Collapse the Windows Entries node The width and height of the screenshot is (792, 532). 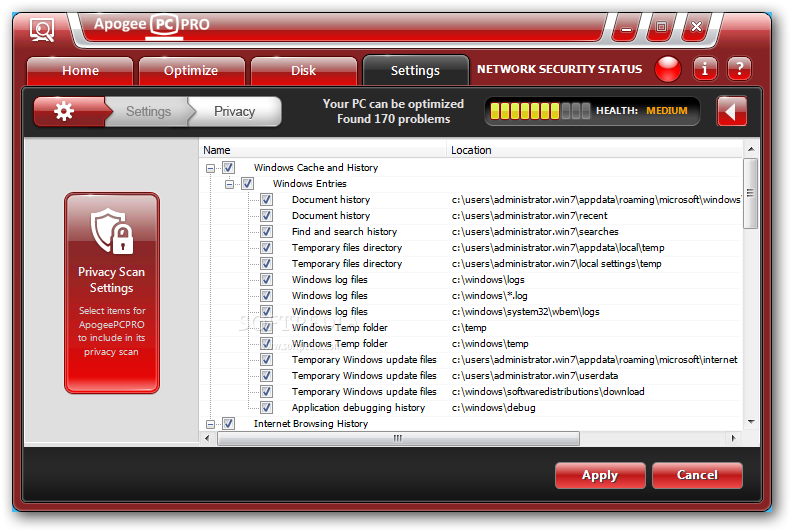229,184
